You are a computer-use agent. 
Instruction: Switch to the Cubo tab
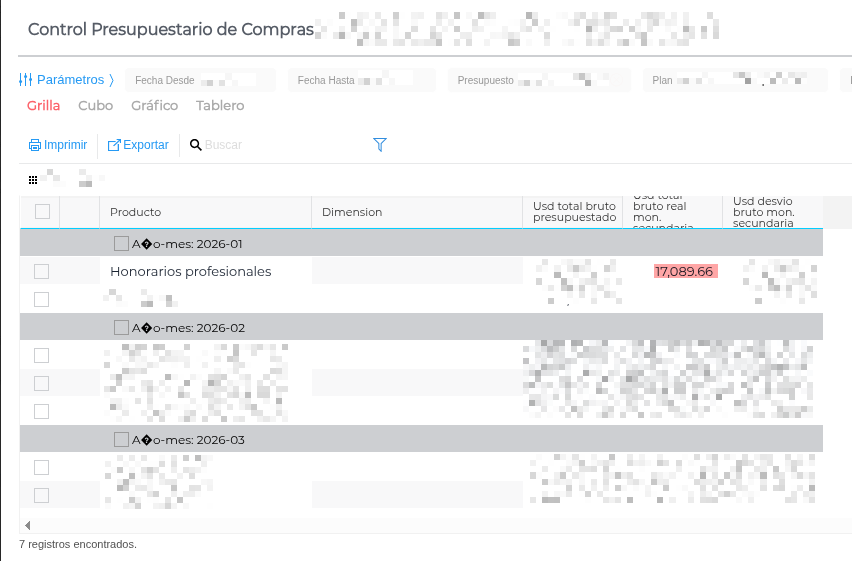95,106
